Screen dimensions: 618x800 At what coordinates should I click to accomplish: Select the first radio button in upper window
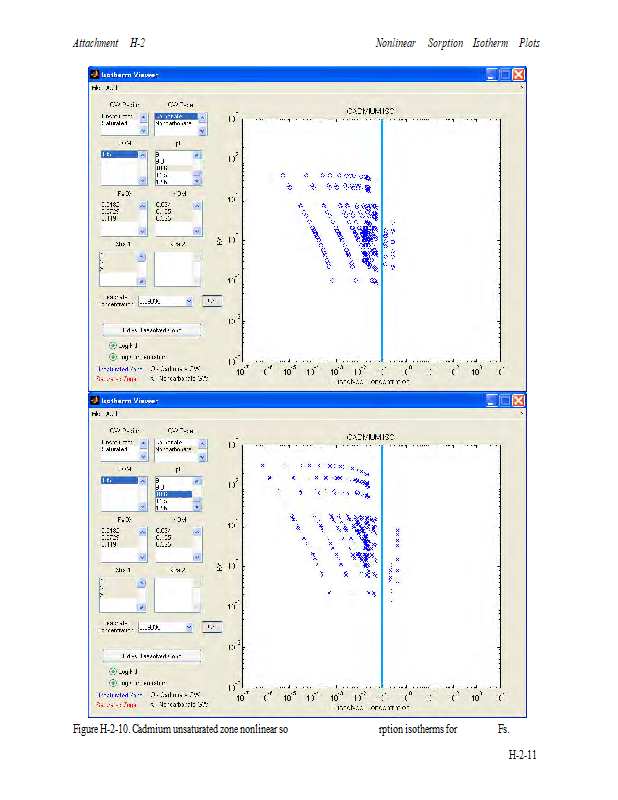pyautogui.click(x=113, y=344)
